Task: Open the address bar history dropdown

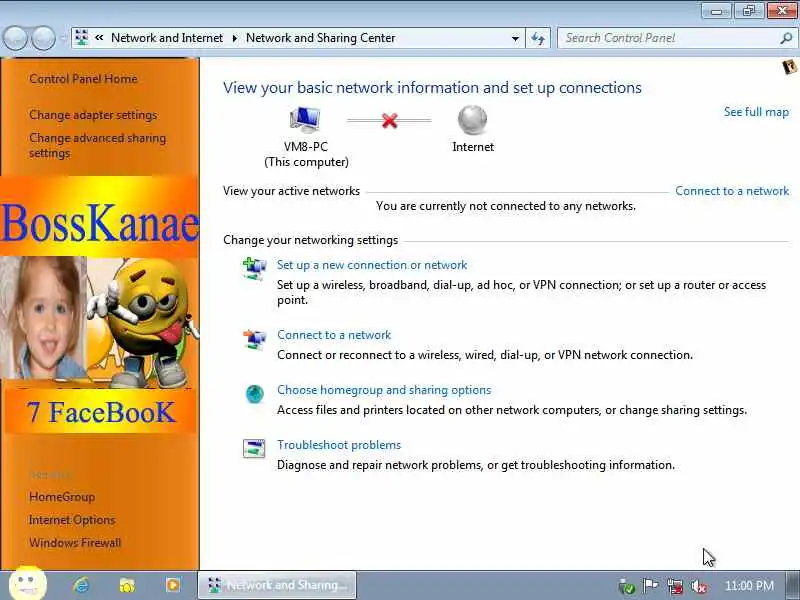Action: tap(515, 38)
